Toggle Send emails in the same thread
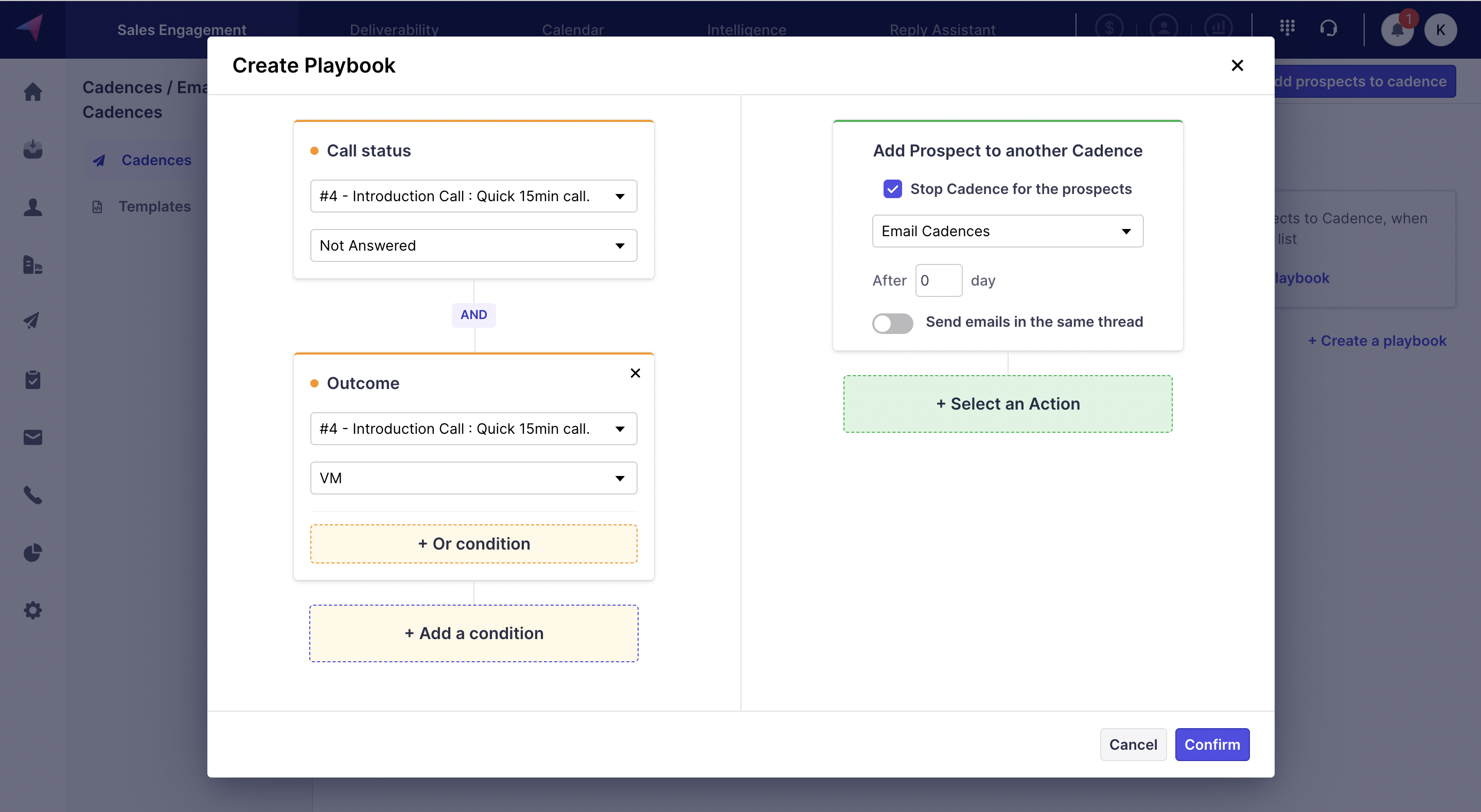Screen dimensions: 1481x812 (892, 321)
